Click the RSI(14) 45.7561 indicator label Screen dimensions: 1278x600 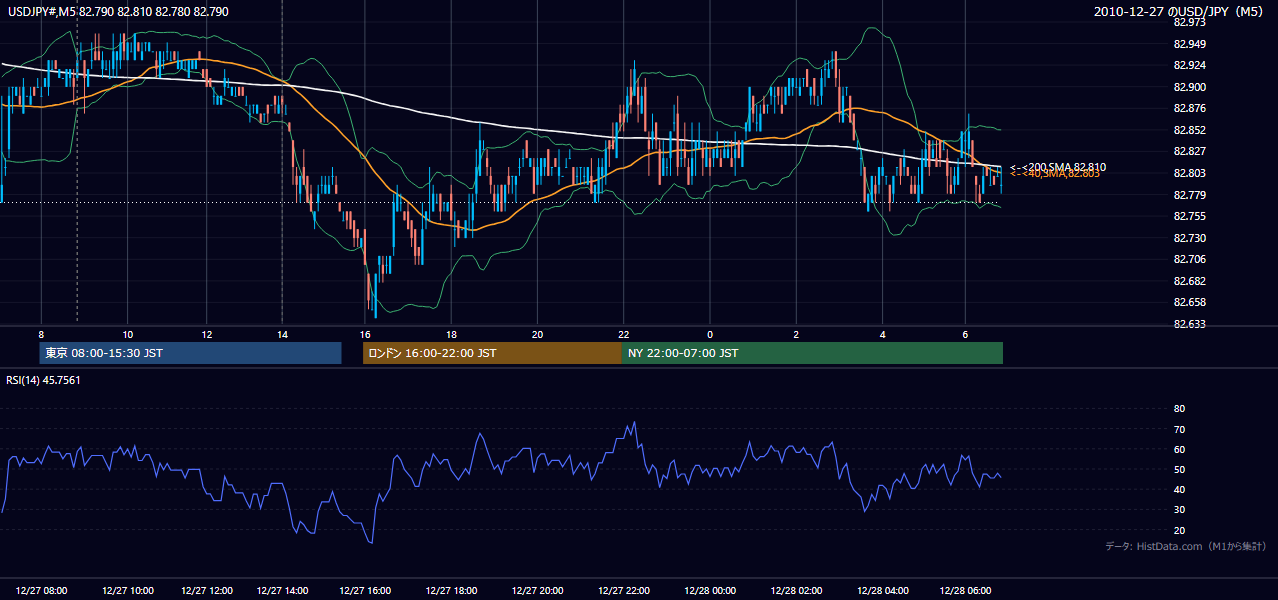[43, 380]
